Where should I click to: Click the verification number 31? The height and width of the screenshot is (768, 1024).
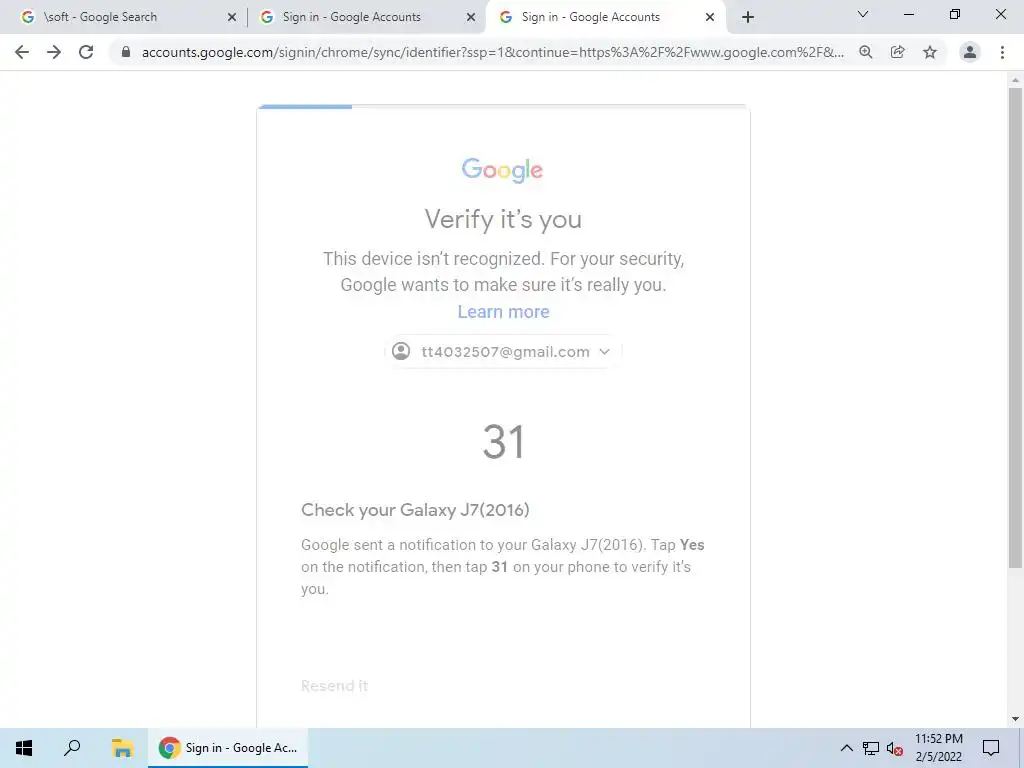504,442
